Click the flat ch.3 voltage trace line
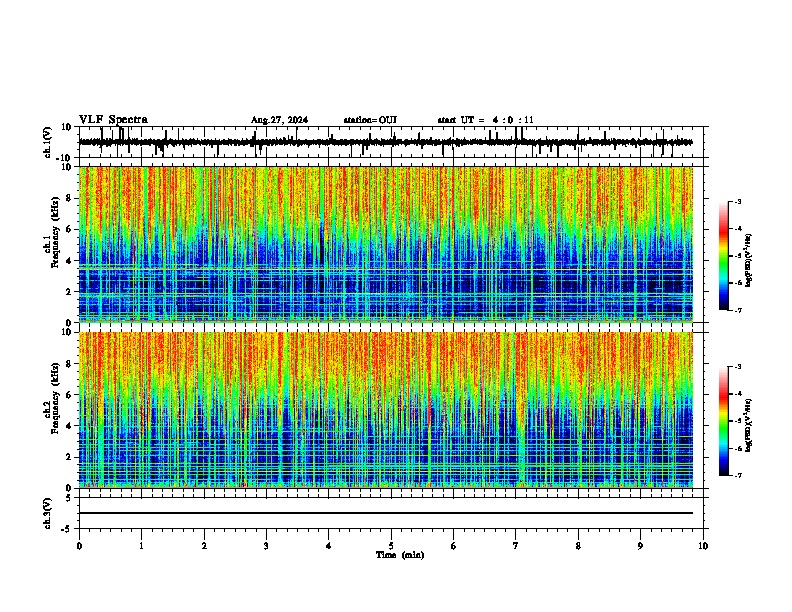The image size is (792, 612). [386, 513]
